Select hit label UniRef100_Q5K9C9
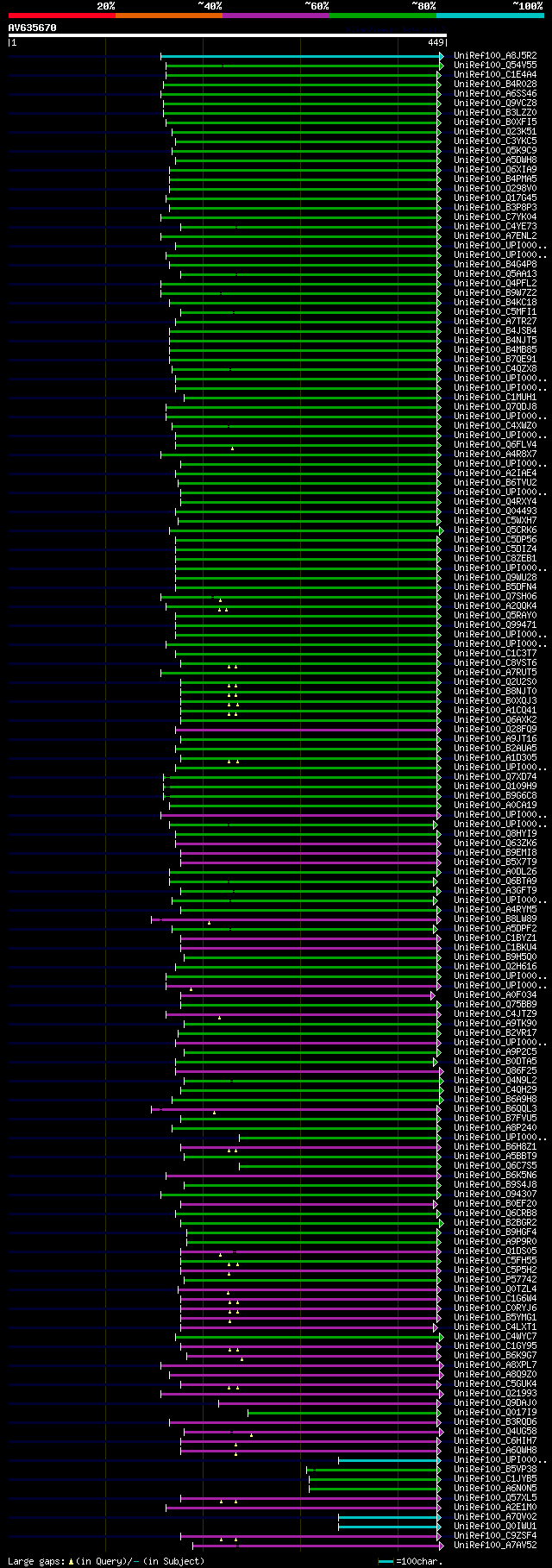Image resolution: width=552 pixels, height=1568 pixels. [x=495, y=150]
